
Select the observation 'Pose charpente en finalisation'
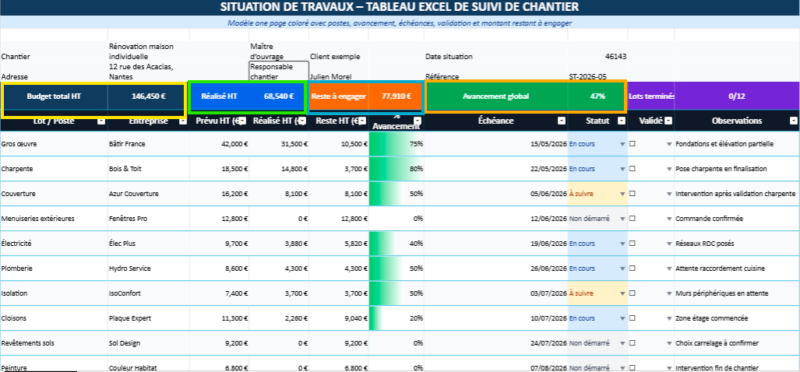pos(737,168)
